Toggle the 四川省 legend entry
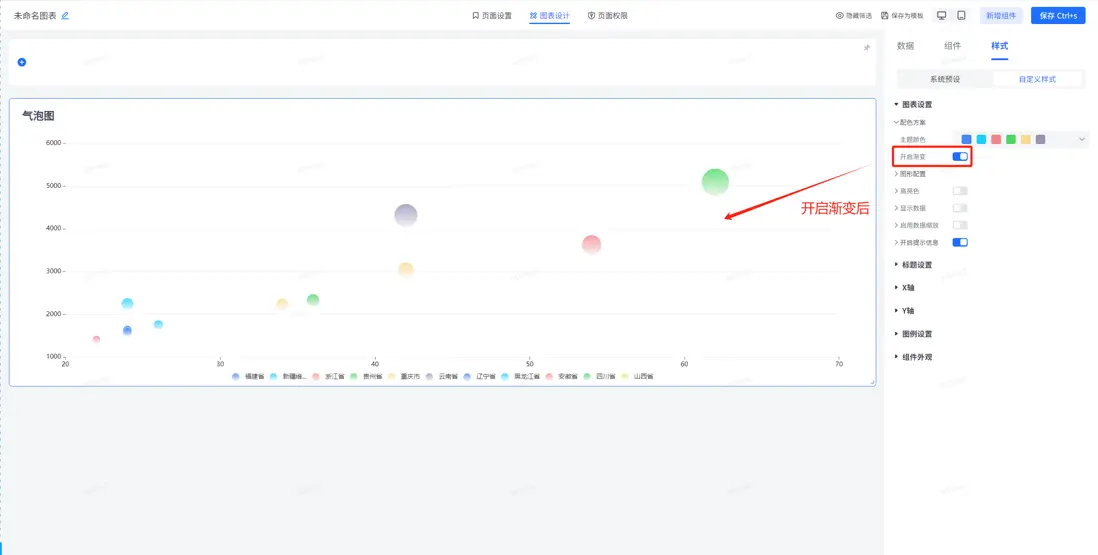Screen dimensions: 1098x555 (x=599, y=377)
